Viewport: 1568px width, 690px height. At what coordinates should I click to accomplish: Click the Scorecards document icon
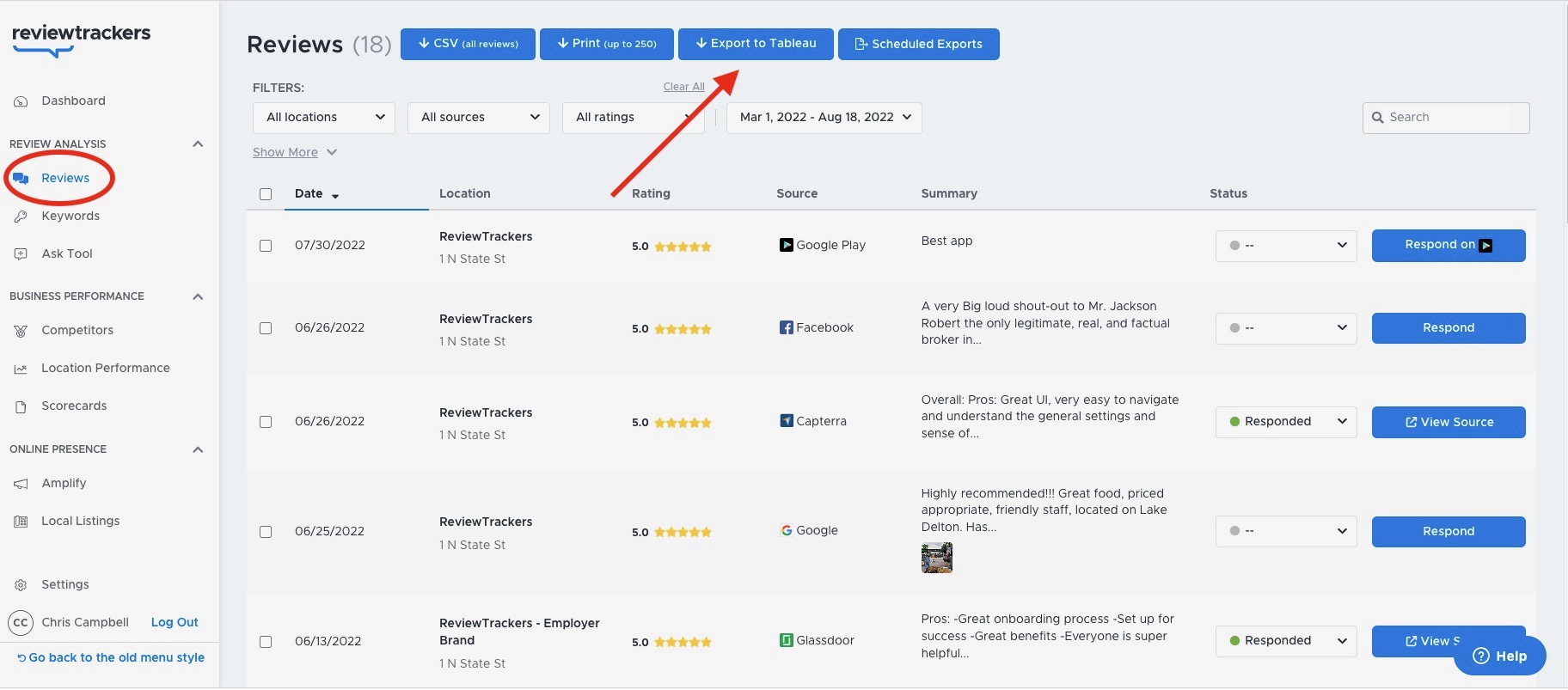coord(21,406)
